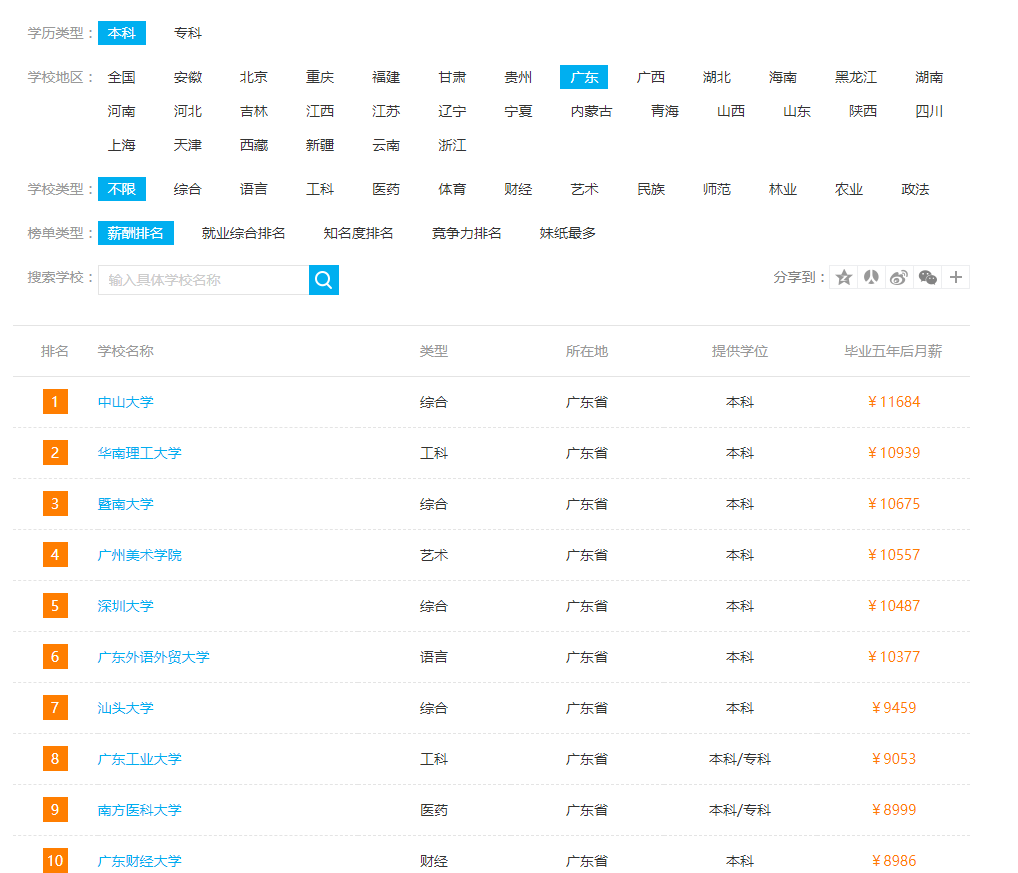Filter school type by 综合
Image resolution: width=1018 pixels, height=873 pixels.
point(188,189)
